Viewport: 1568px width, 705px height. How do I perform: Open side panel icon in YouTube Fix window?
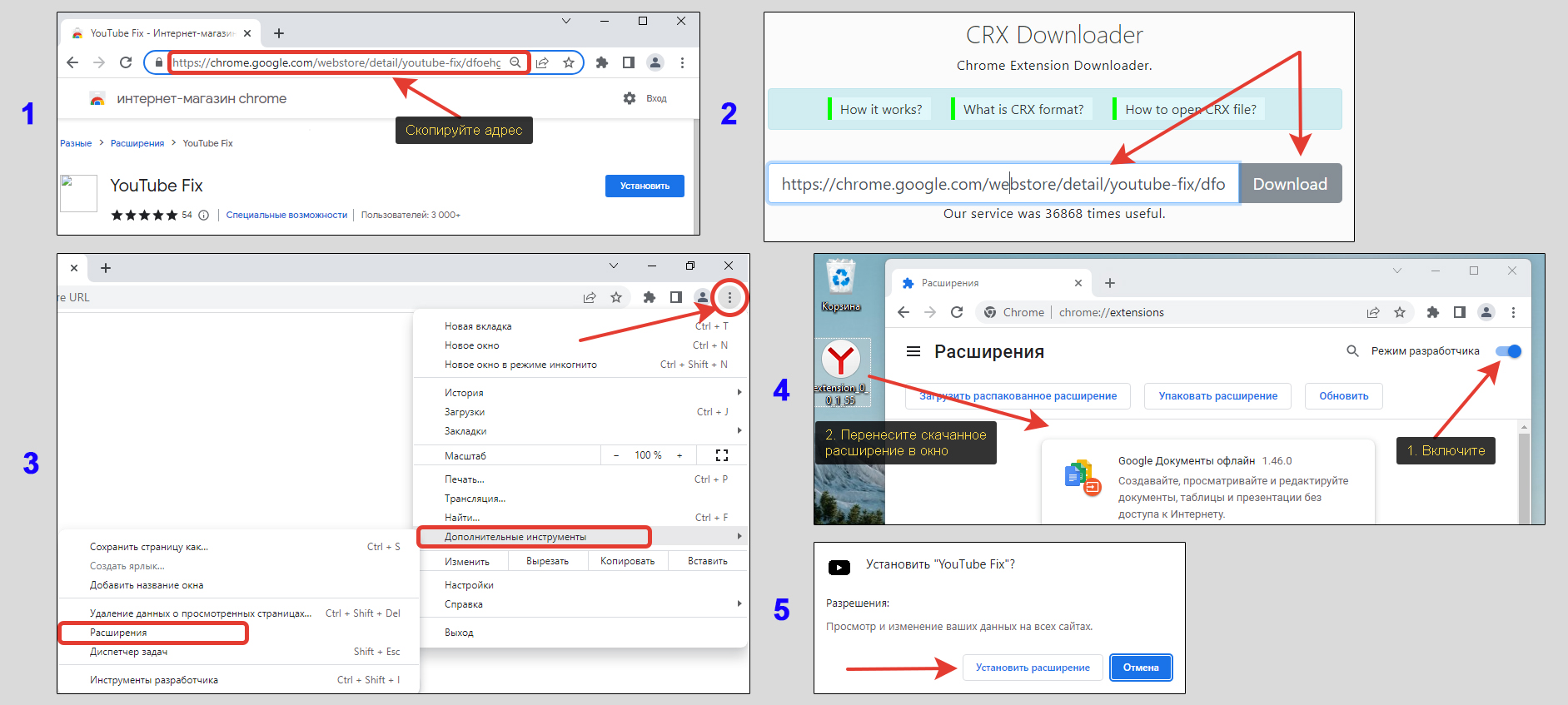pyautogui.click(x=629, y=62)
